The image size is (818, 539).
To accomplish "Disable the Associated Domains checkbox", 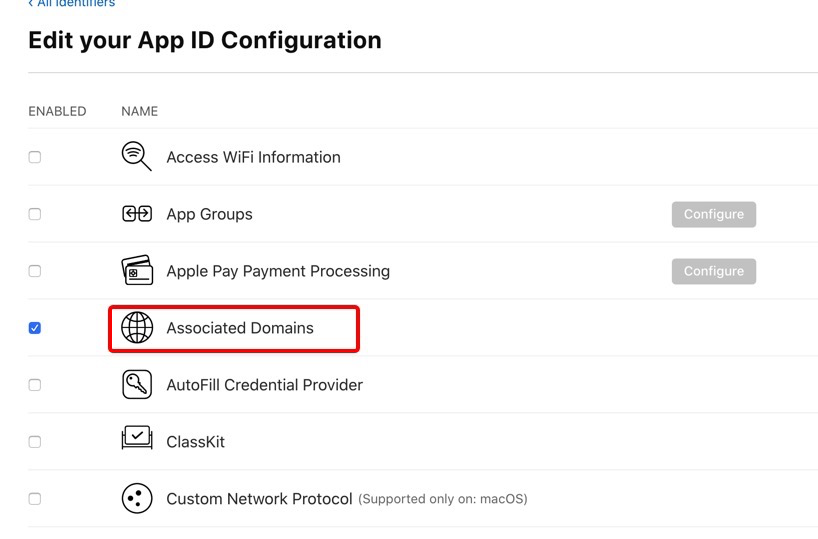I will (35, 328).
